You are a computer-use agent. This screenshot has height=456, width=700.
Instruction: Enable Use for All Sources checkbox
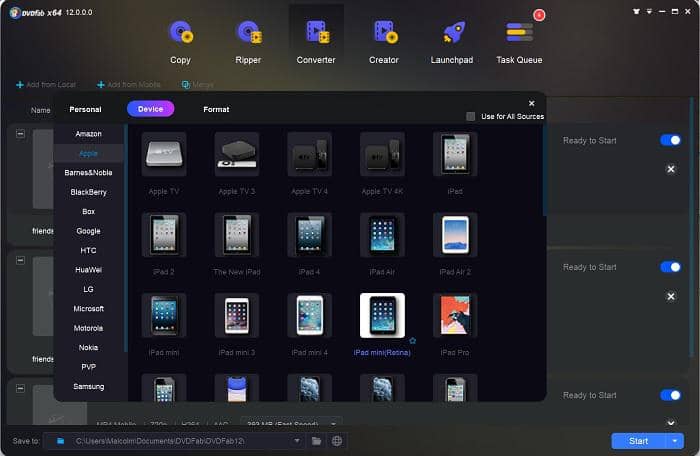pos(471,117)
